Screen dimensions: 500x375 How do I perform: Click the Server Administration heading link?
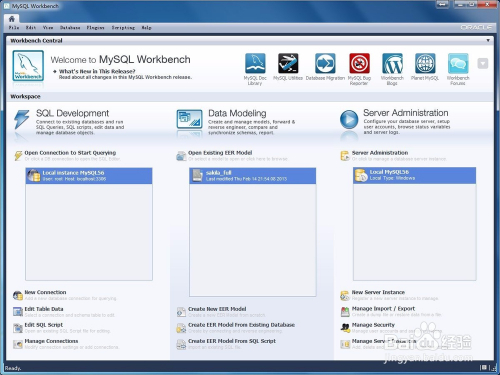(380, 153)
